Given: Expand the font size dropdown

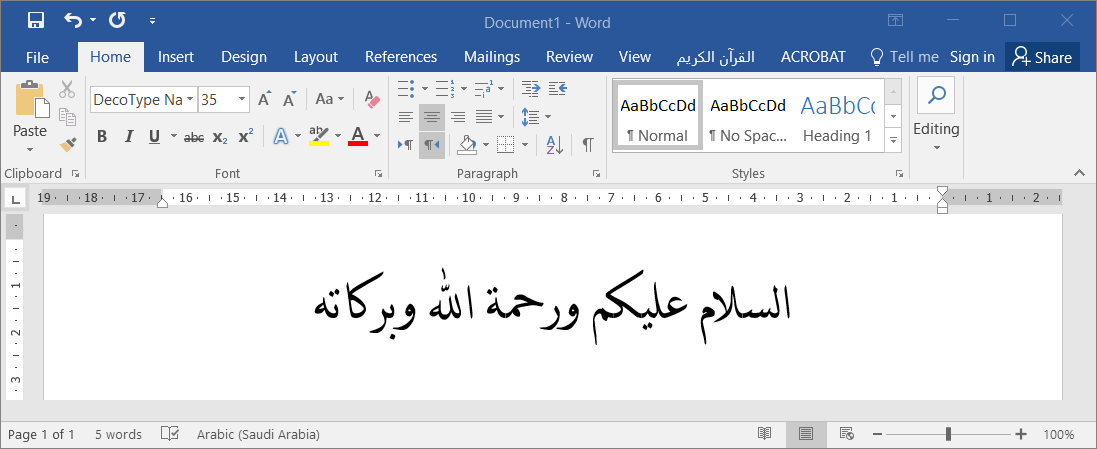Looking at the screenshot, I should pyautogui.click(x=242, y=99).
